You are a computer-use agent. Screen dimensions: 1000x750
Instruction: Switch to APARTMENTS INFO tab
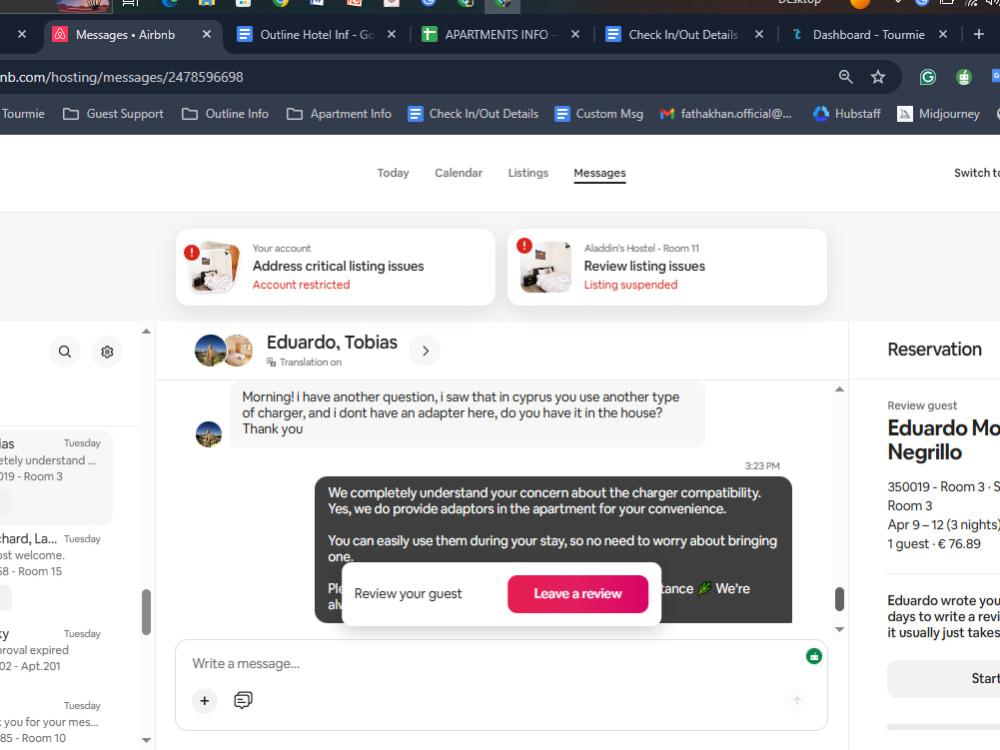(x=501, y=34)
